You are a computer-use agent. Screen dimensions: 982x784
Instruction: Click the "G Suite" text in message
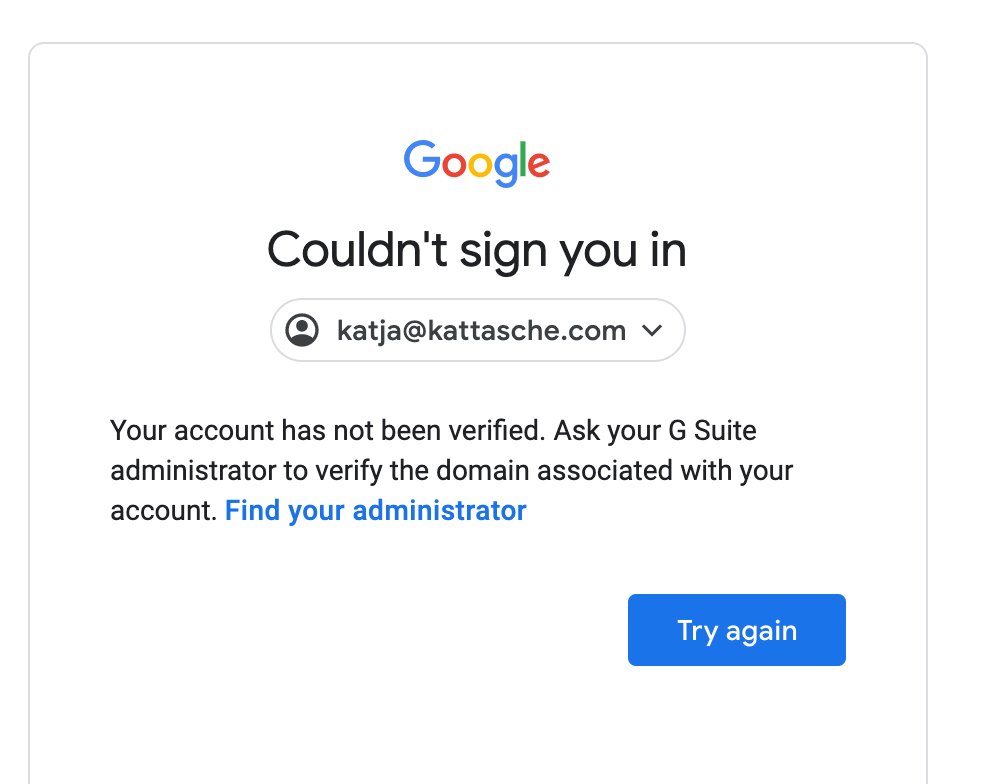click(712, 431)
